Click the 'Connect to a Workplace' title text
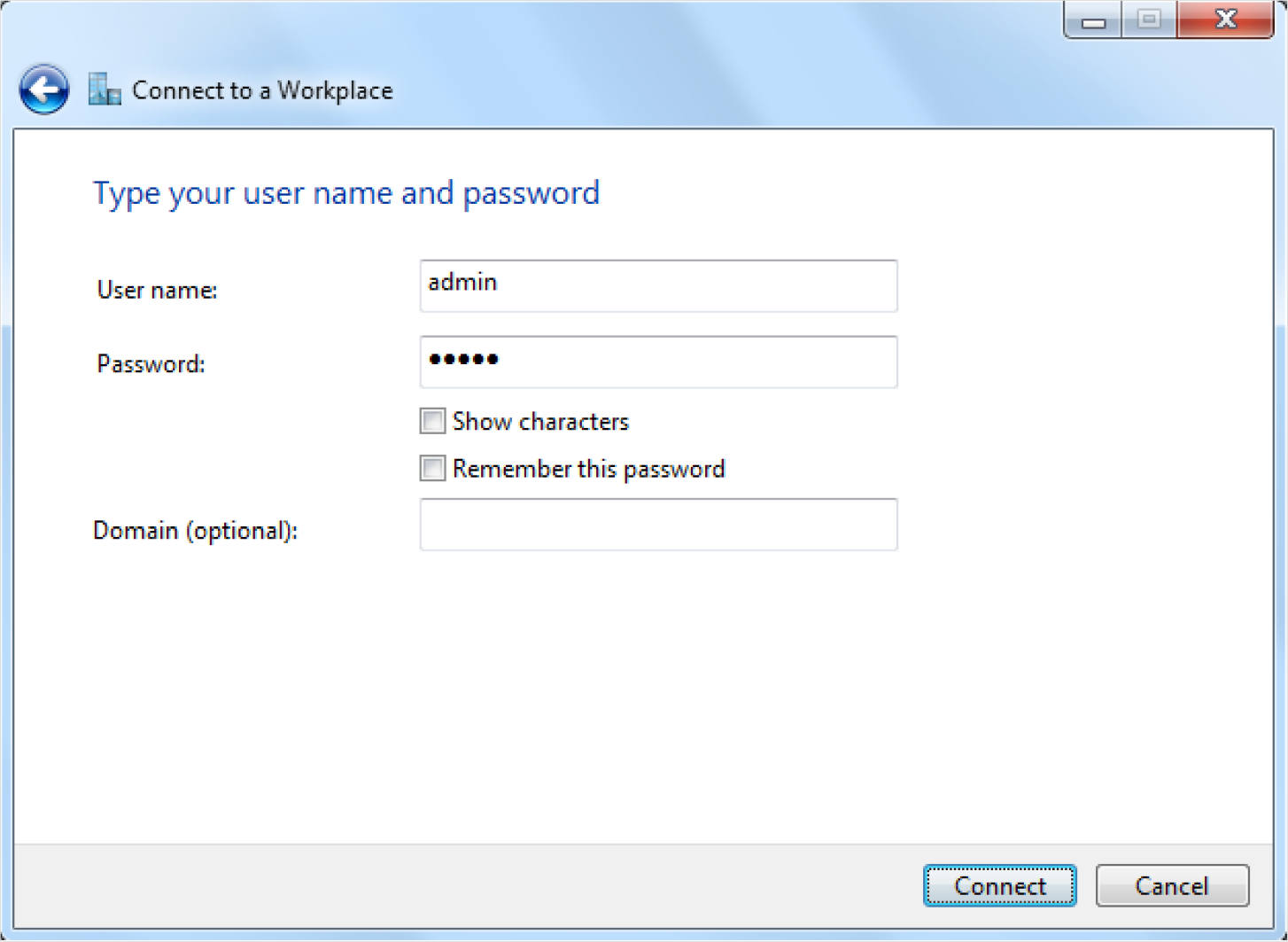This screenshot has width=1288, height=942. point(262,90)
